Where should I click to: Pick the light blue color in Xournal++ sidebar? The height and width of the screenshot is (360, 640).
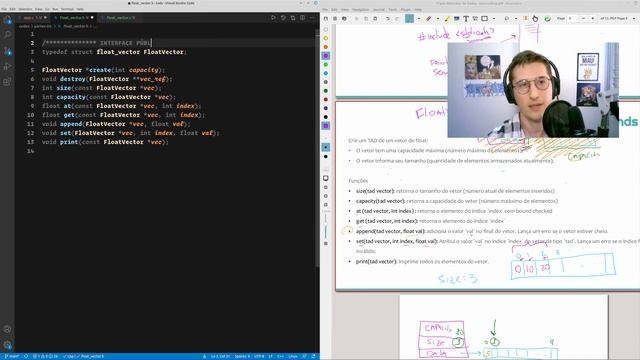(326, 73)
